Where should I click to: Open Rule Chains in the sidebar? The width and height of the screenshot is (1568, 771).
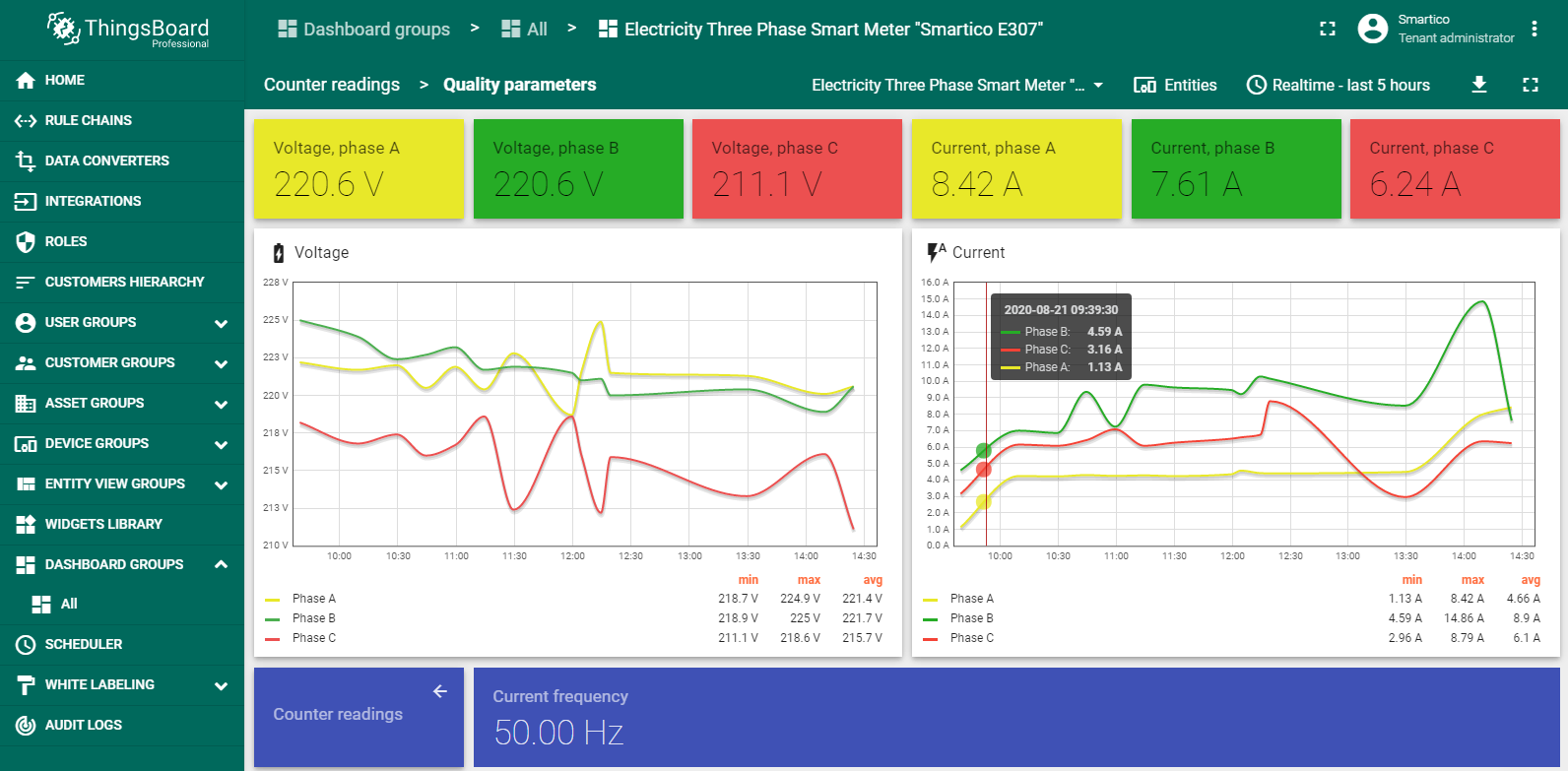click(88, 120)
